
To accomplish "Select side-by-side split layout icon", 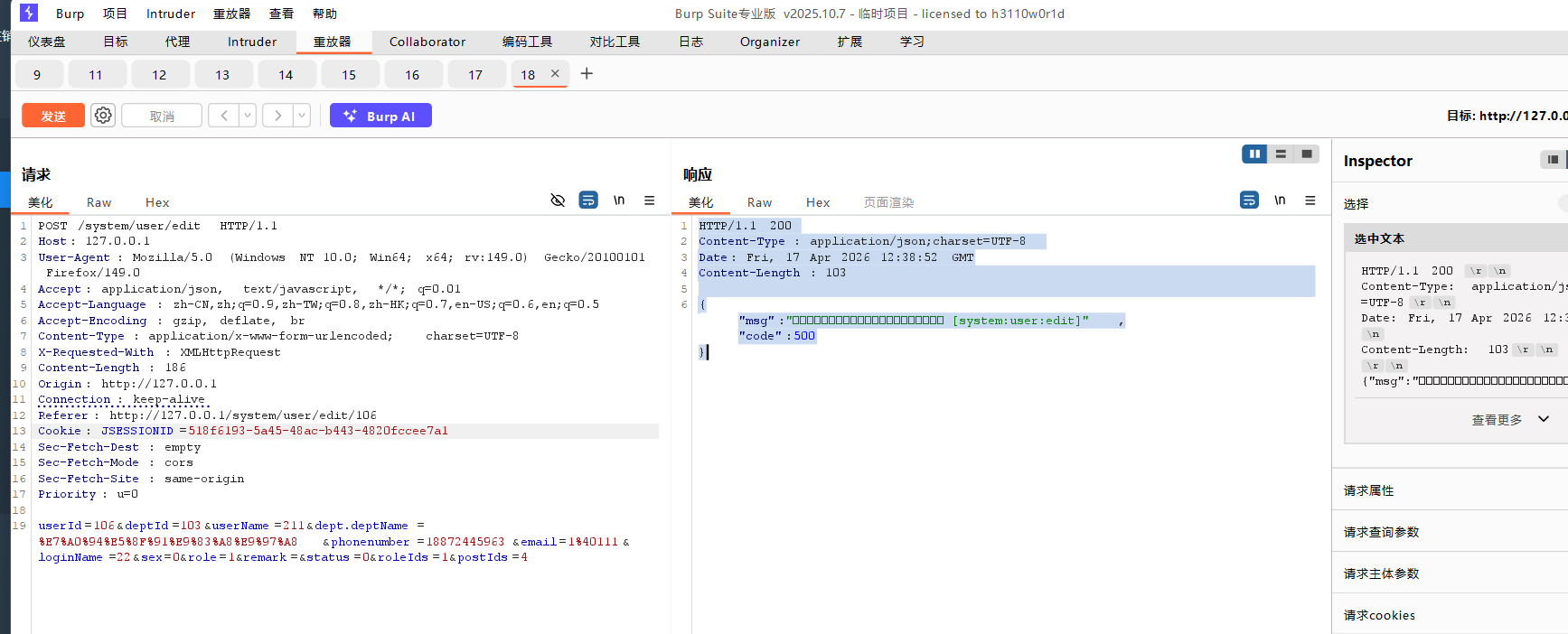I will click(x=1254, y=154).
